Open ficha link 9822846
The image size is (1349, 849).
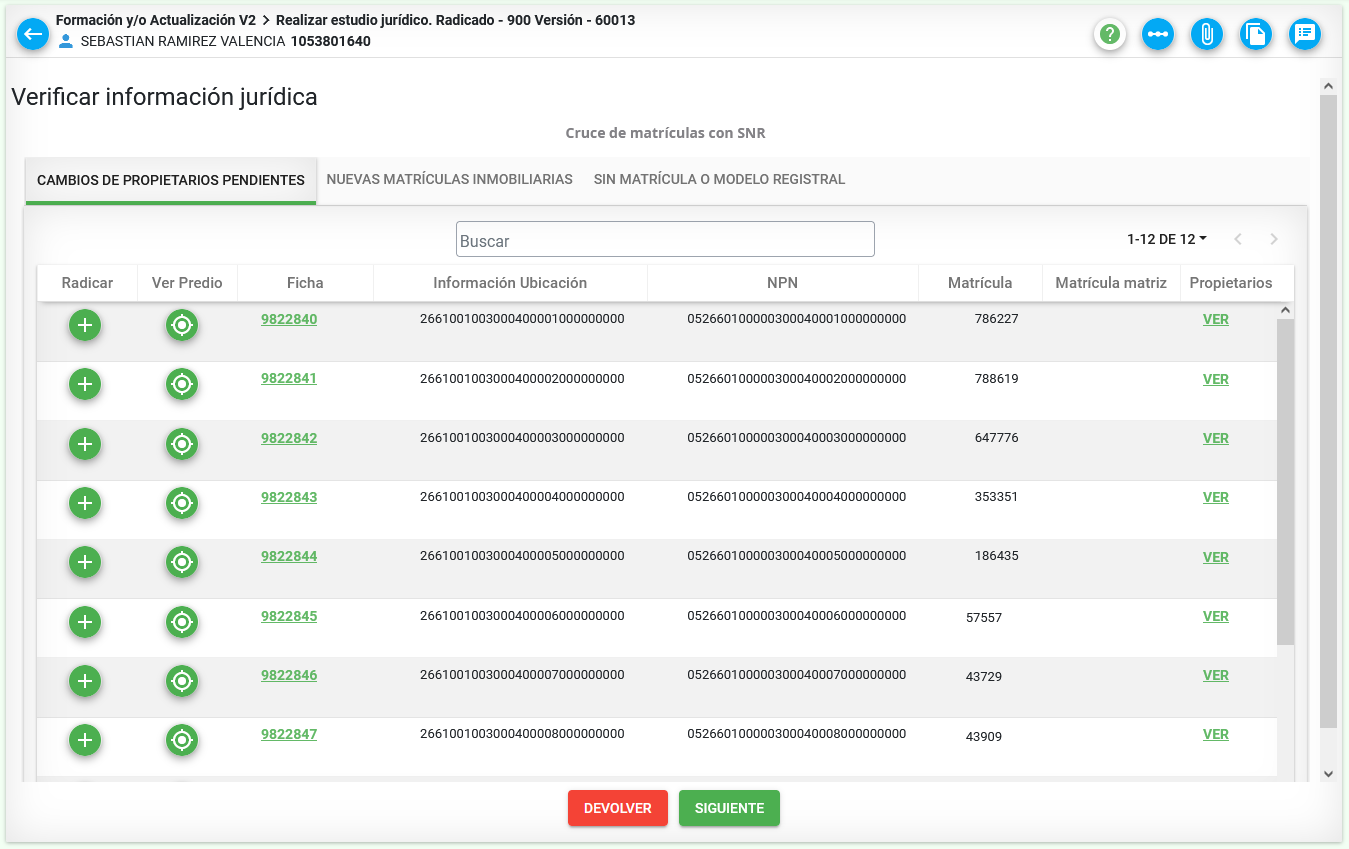coord(289,675)
